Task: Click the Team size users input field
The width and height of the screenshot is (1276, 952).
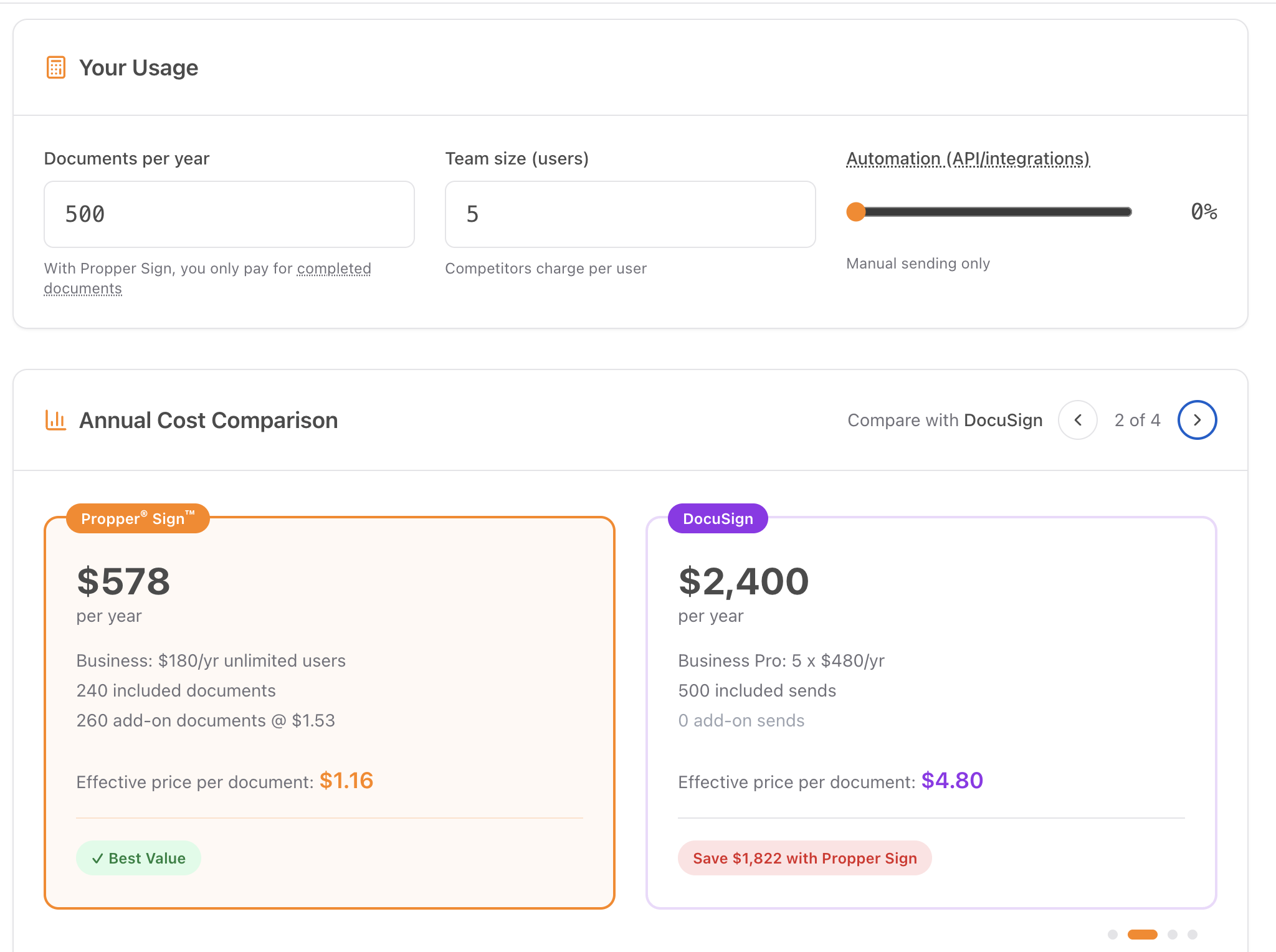Action: [630, 214]
